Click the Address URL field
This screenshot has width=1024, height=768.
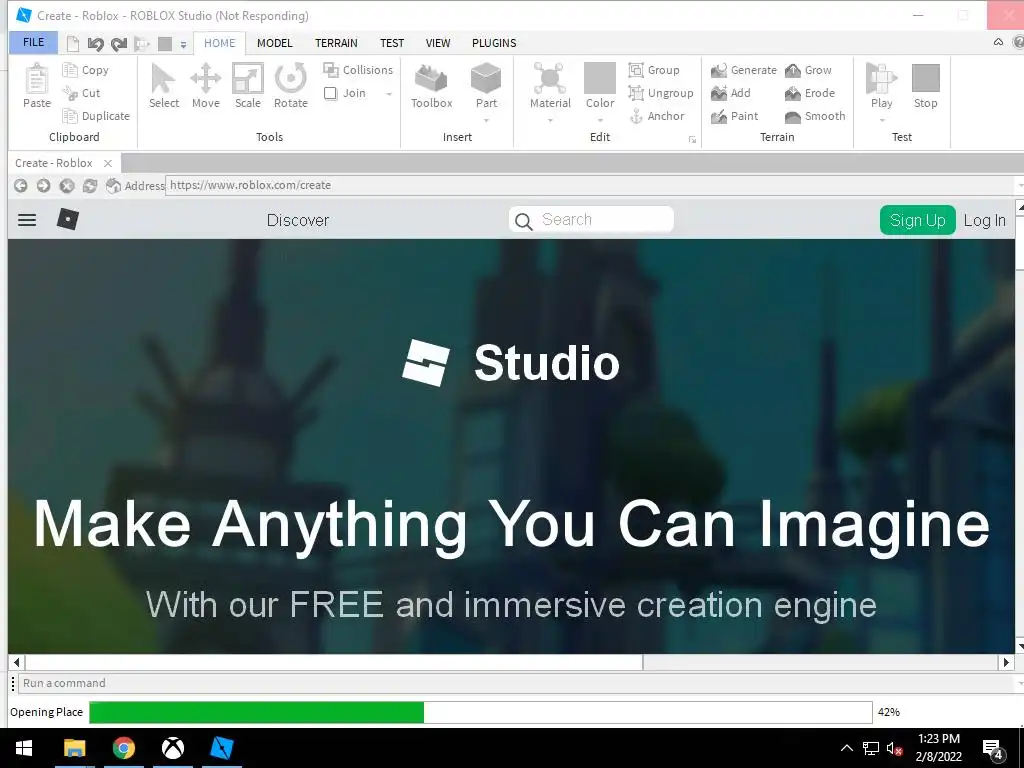click(x=591, y=185)
